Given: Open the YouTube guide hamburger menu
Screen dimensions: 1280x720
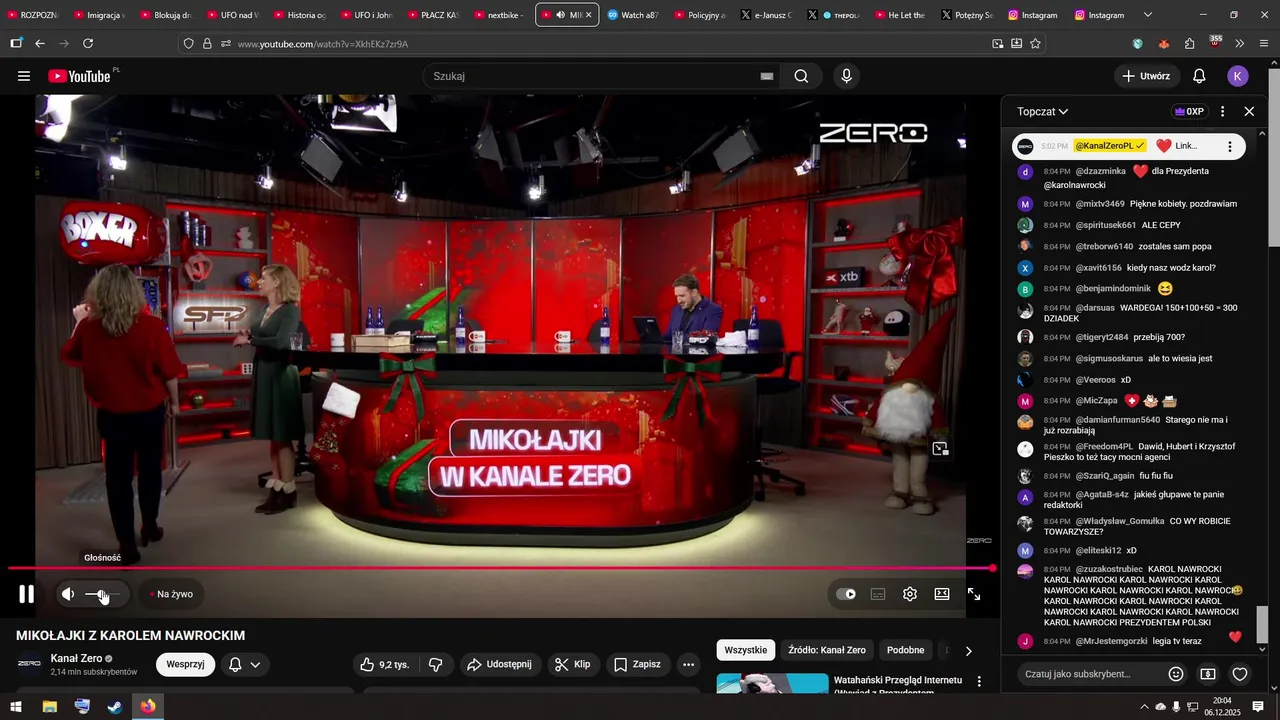Looking at the screenshot, I should pyautogui.click(x=24, y=76).
